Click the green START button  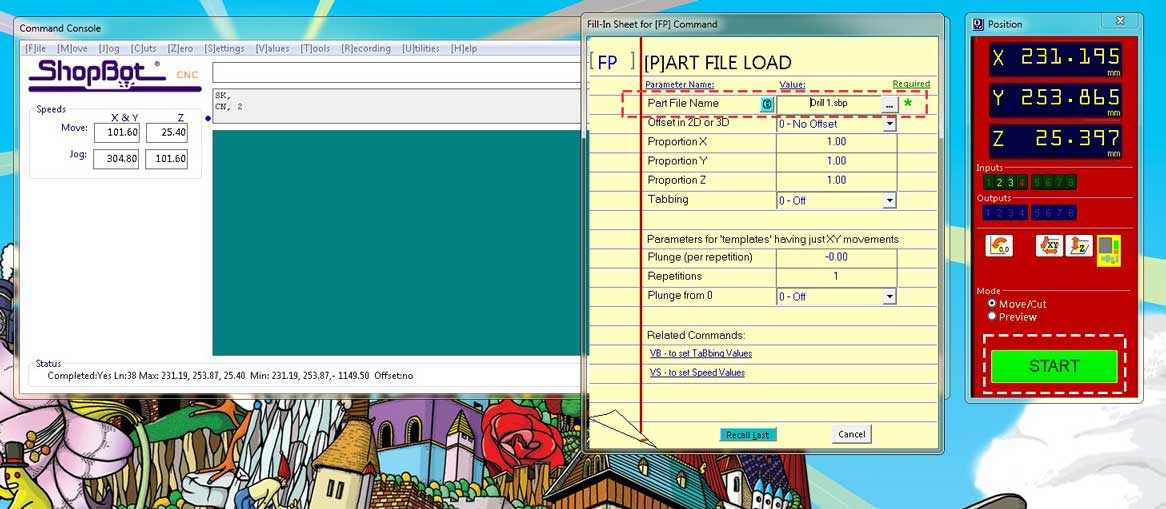click(1054, 366)
